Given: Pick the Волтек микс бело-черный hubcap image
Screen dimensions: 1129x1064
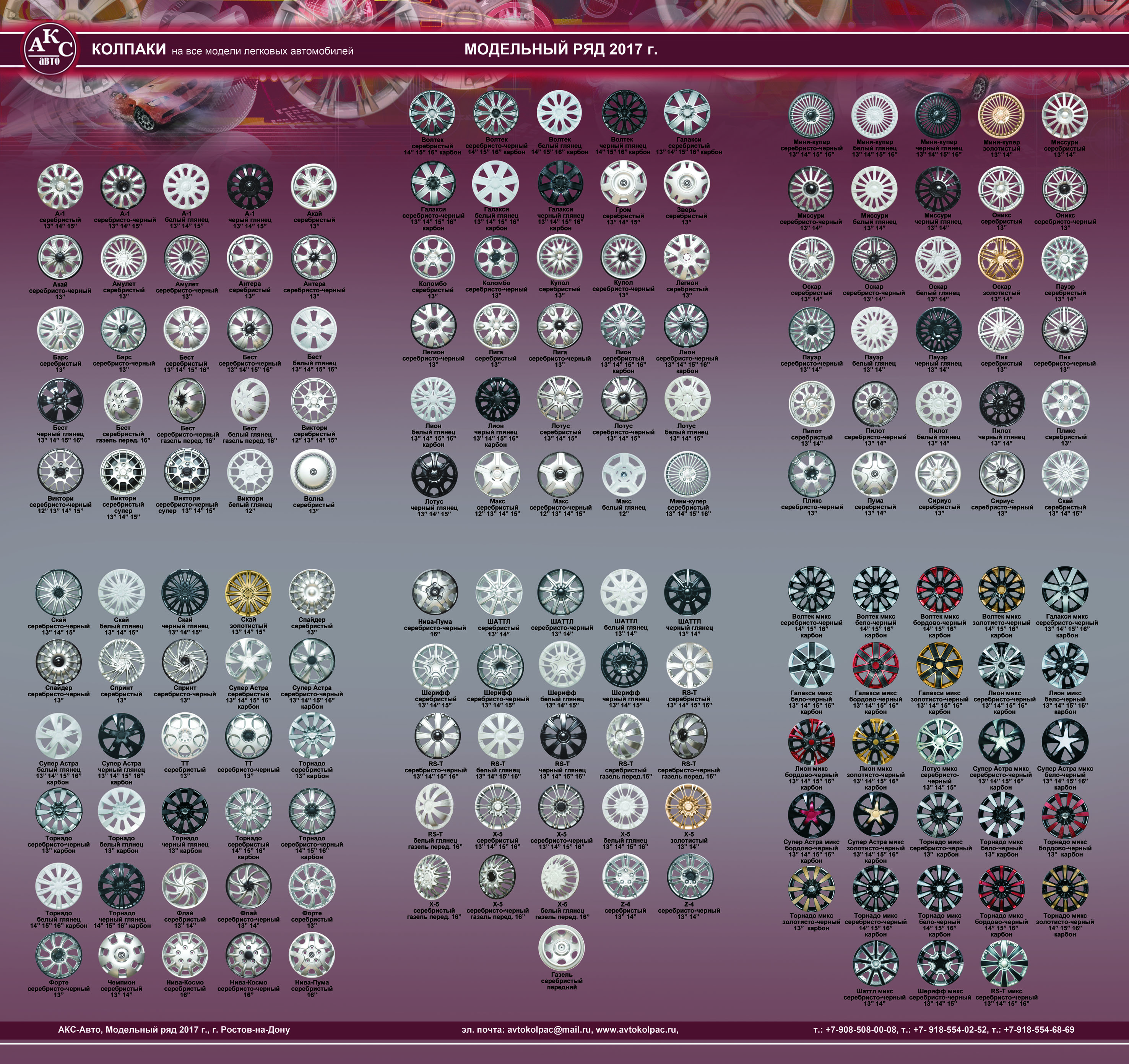Looking at the screenshot, I should point(875,589).
